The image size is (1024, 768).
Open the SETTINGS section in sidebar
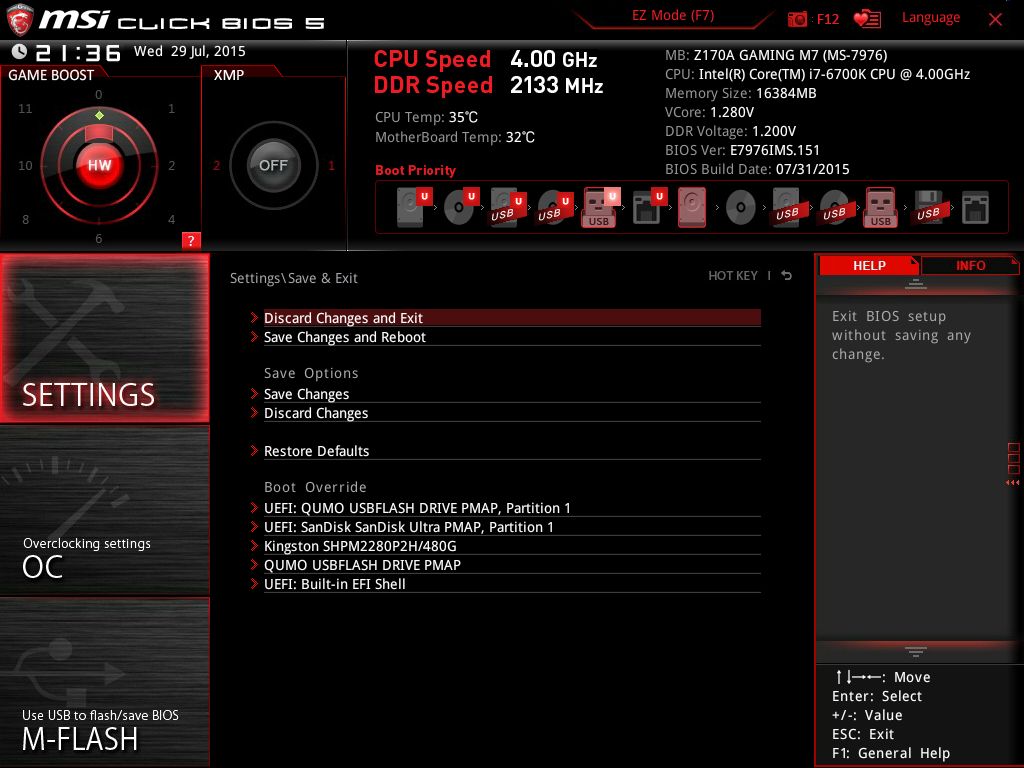pyautogui.click(x=104, y=338)
